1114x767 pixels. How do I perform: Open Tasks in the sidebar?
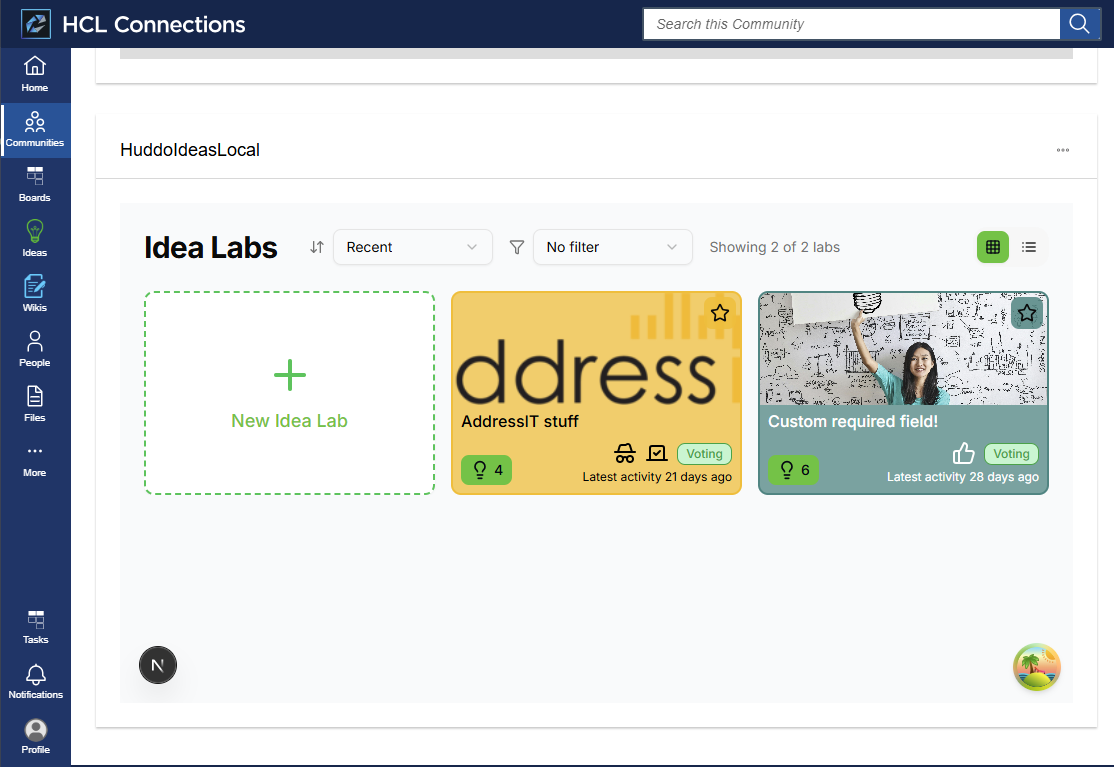[x=35, y=626]
